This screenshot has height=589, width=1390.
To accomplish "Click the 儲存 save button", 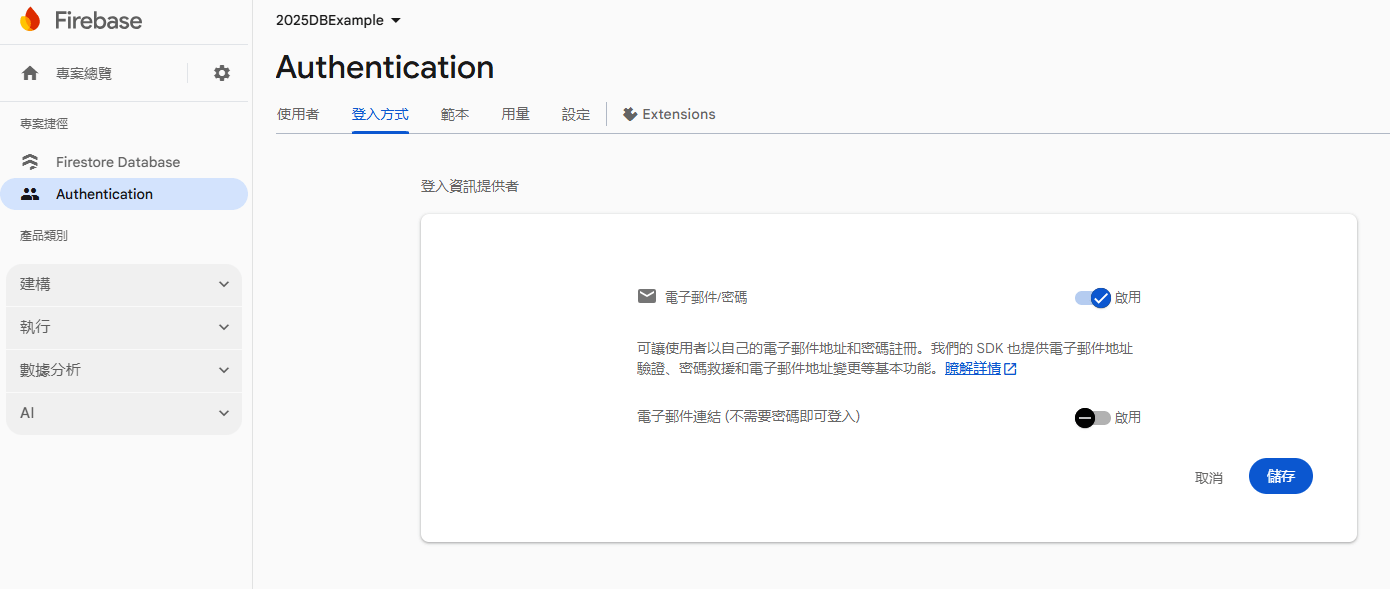I will (1281, 476).
